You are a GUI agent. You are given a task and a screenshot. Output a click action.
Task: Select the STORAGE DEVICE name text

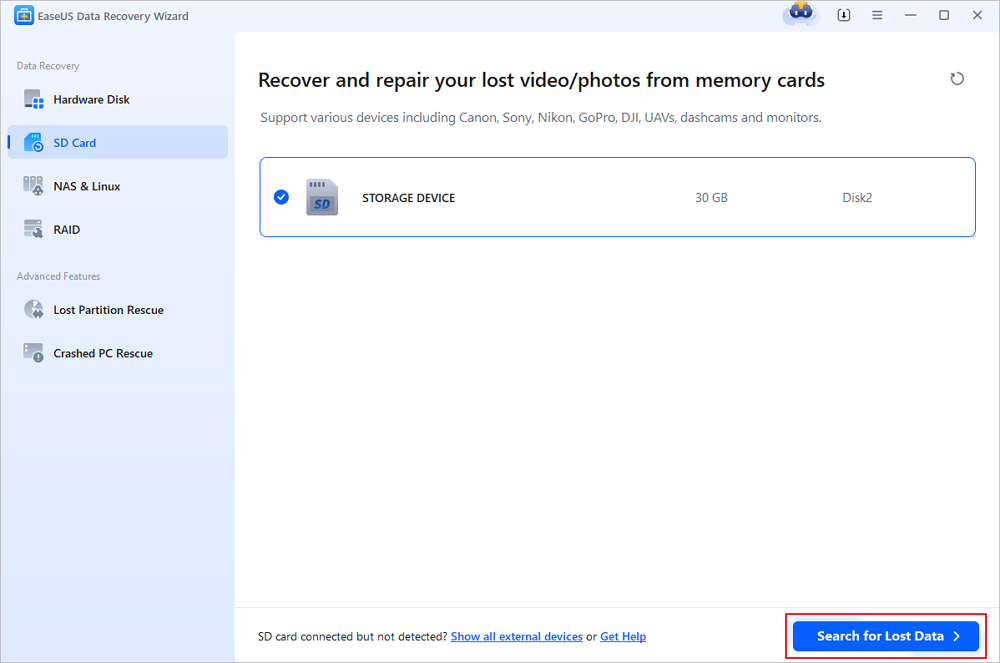(x=409, y=198)
